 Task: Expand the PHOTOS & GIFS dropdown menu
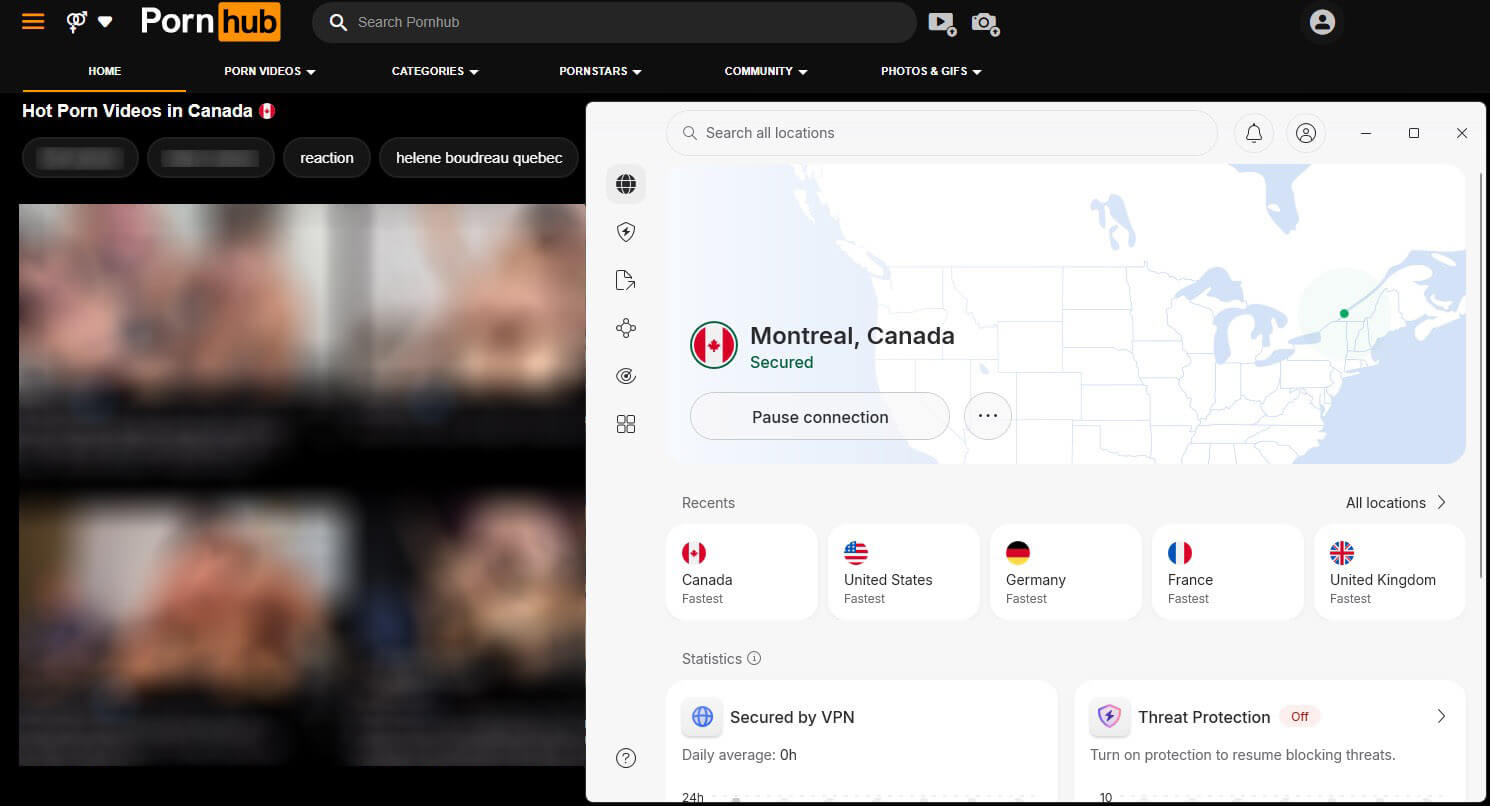point(931,71)
